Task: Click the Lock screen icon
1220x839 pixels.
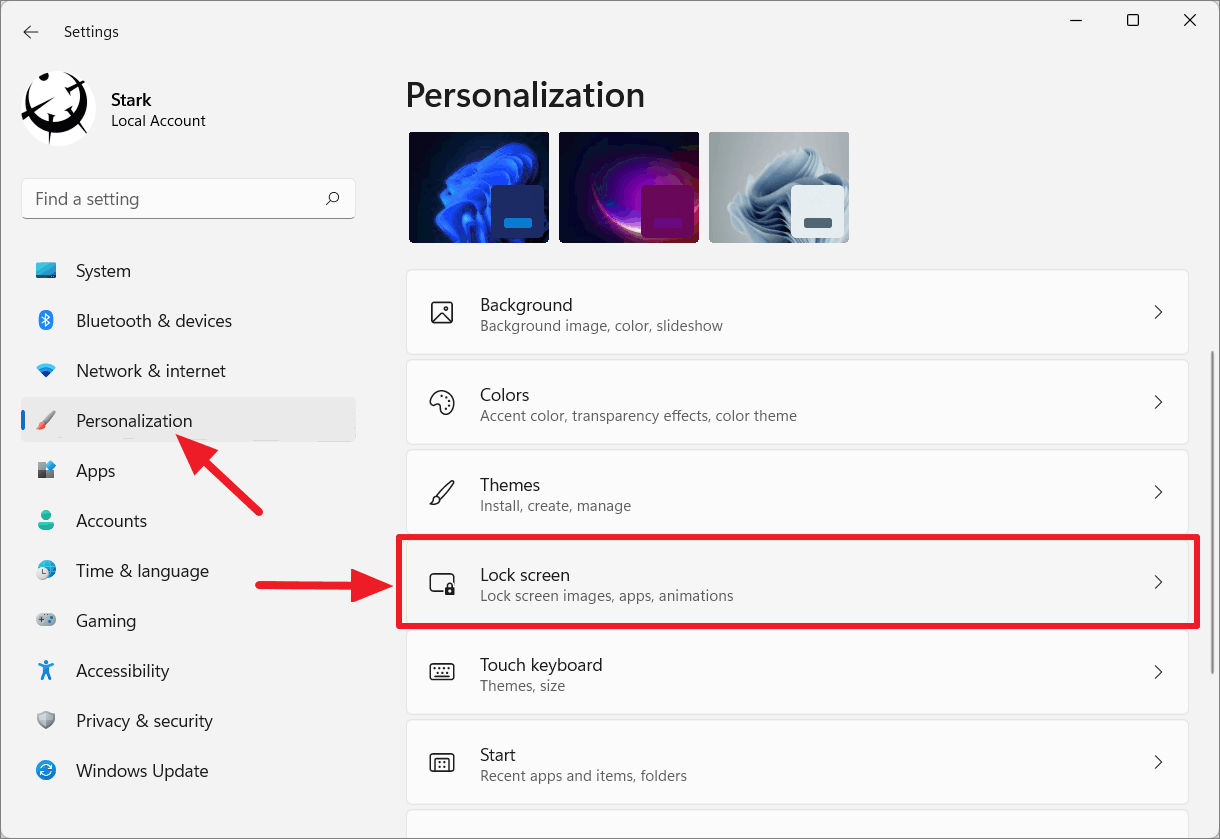Action: (442, 583)
